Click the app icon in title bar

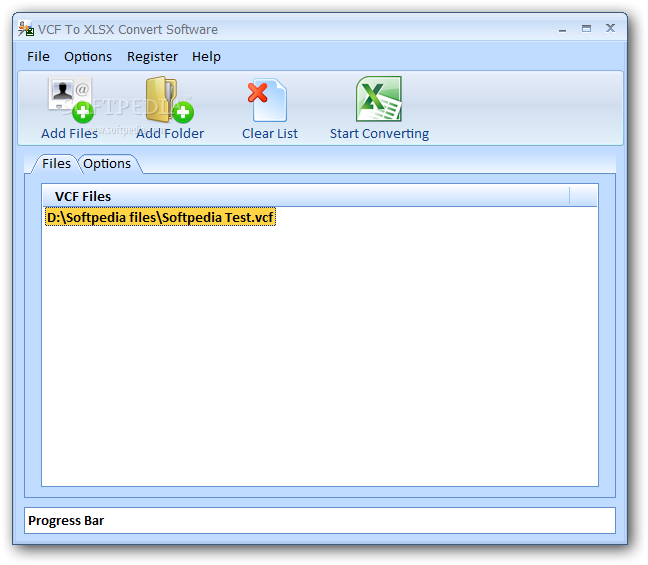[26, 29]
